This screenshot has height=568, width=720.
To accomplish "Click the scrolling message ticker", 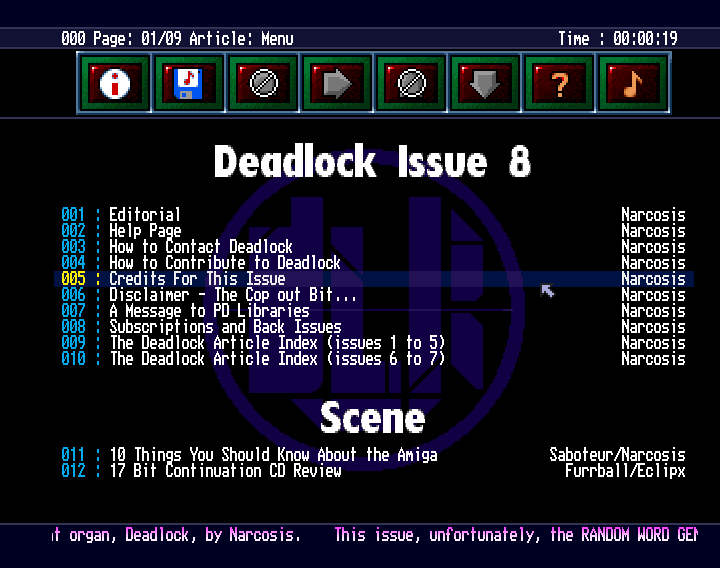I will click(x=374, y=535).
